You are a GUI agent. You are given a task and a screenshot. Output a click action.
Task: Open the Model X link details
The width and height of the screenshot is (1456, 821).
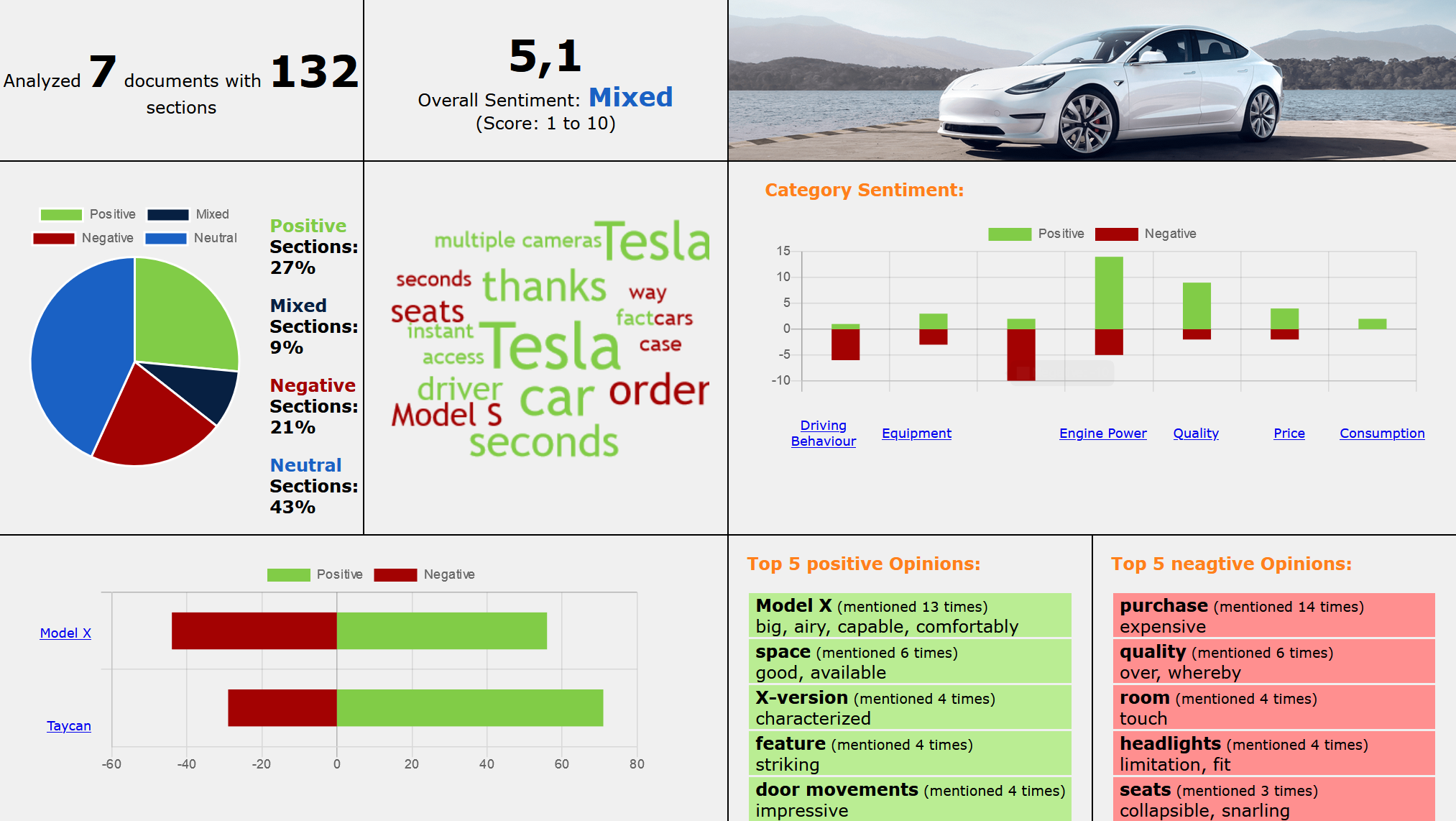click(x=65, y=632)
